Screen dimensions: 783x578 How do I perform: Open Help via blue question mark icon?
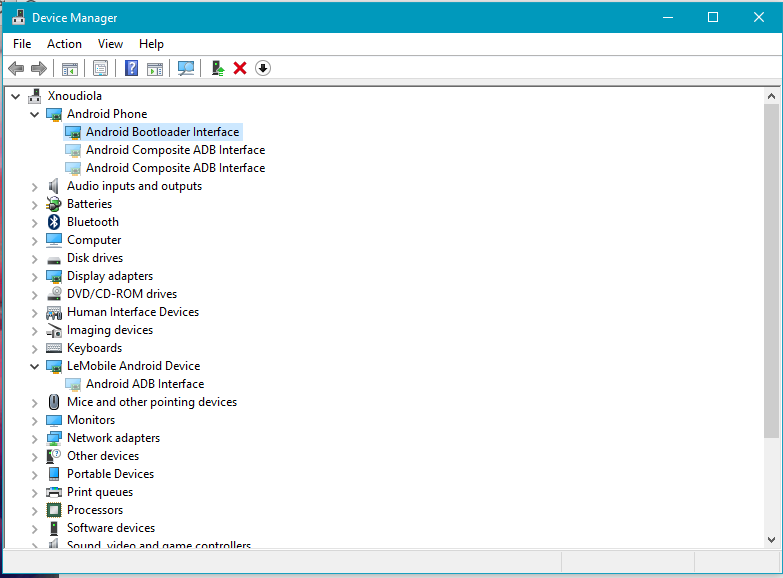(x=131, y=68)
